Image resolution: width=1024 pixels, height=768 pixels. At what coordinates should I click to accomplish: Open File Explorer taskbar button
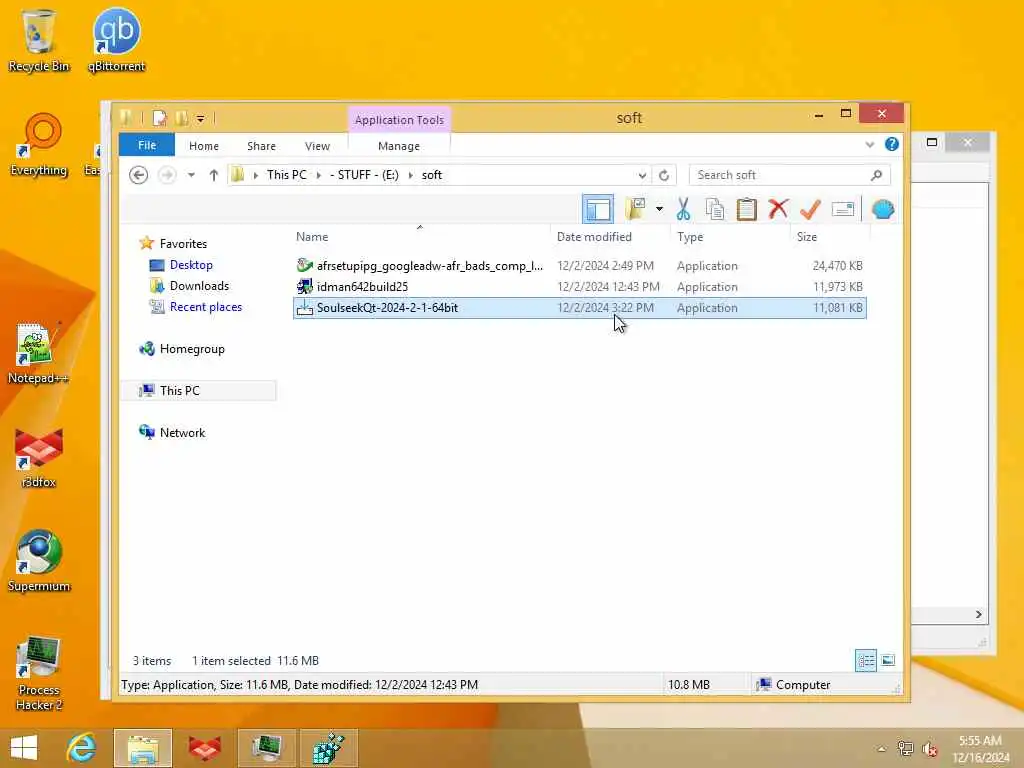[143, 748]
